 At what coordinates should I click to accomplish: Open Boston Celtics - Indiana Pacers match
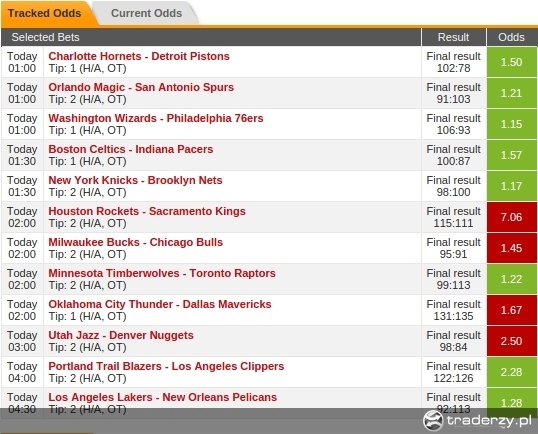click(x=131, y=149)
